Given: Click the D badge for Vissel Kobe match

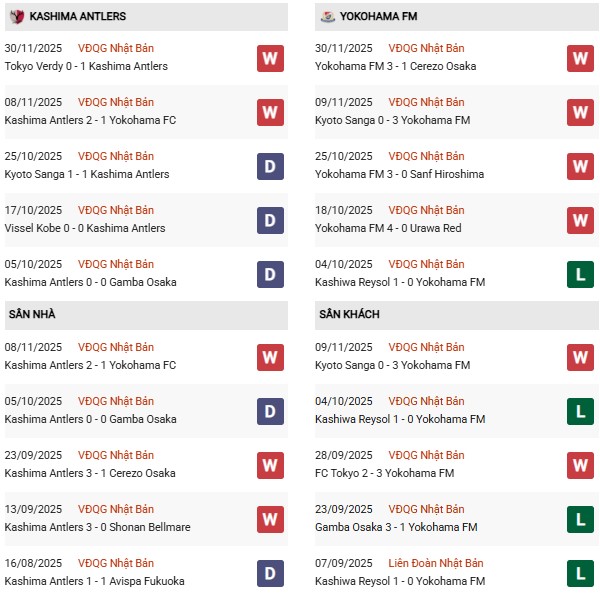Looking at the screenshot, I should tap(270, 220).
